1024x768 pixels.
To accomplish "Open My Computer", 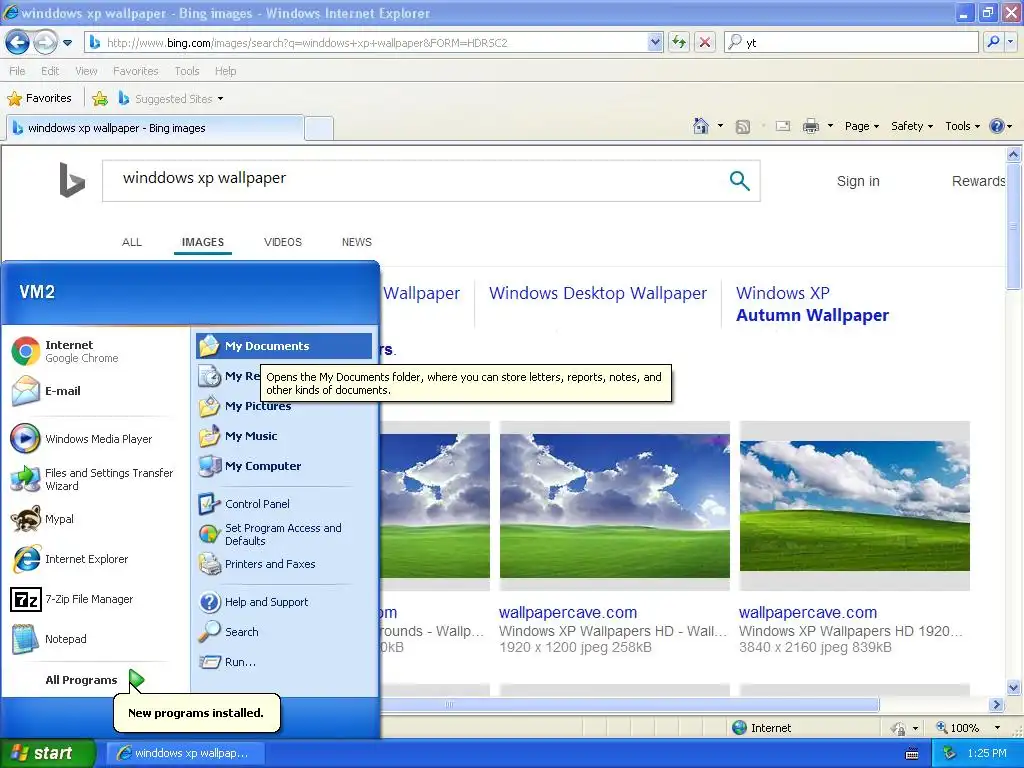I will 284,466.
